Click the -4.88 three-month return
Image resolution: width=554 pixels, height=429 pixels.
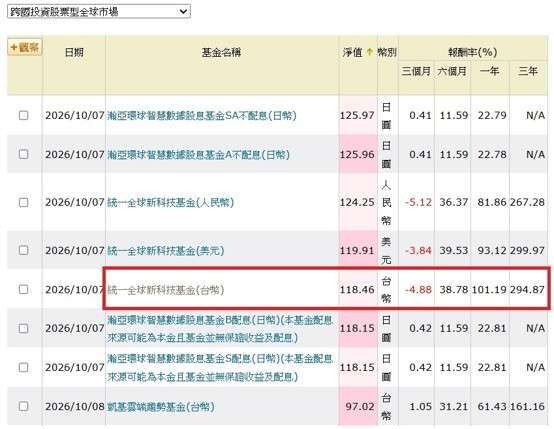pos(418,289)
